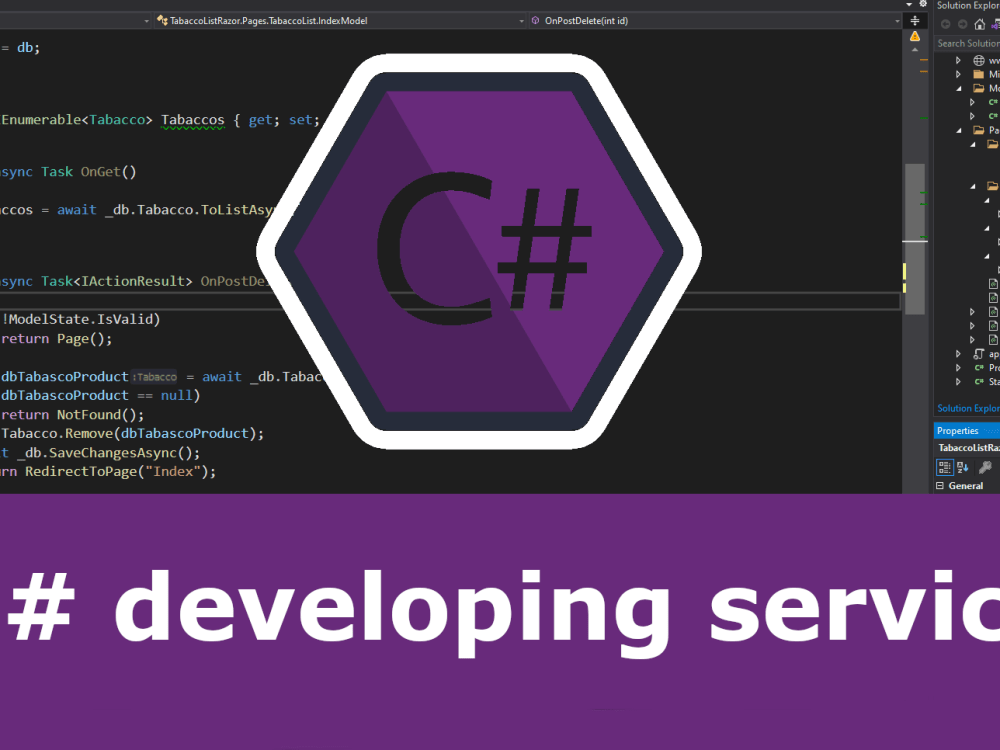
Task: Select the Mo… open folder icon
Action: (978, 89)
